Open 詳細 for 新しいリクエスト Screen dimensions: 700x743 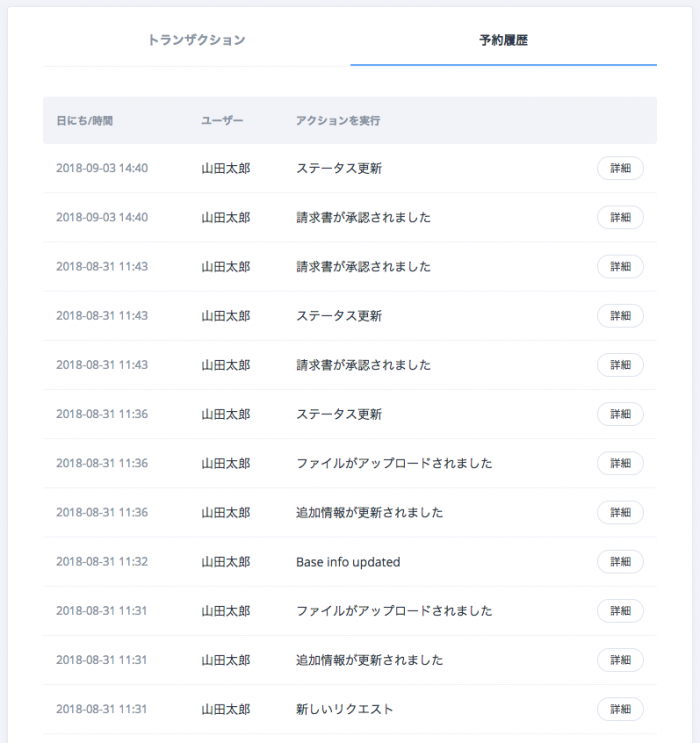pos(620,709)
